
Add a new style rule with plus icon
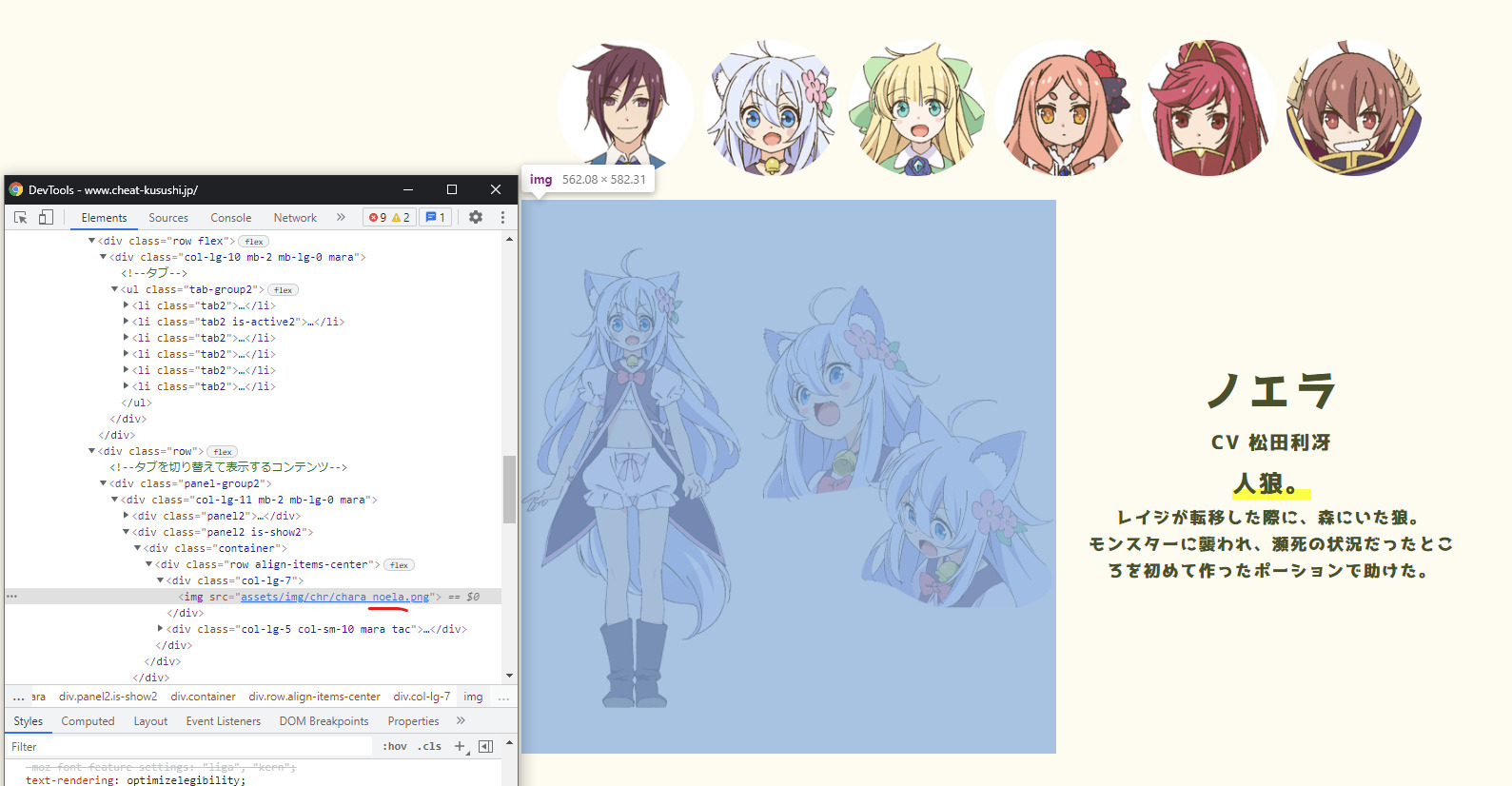[461, 747]
